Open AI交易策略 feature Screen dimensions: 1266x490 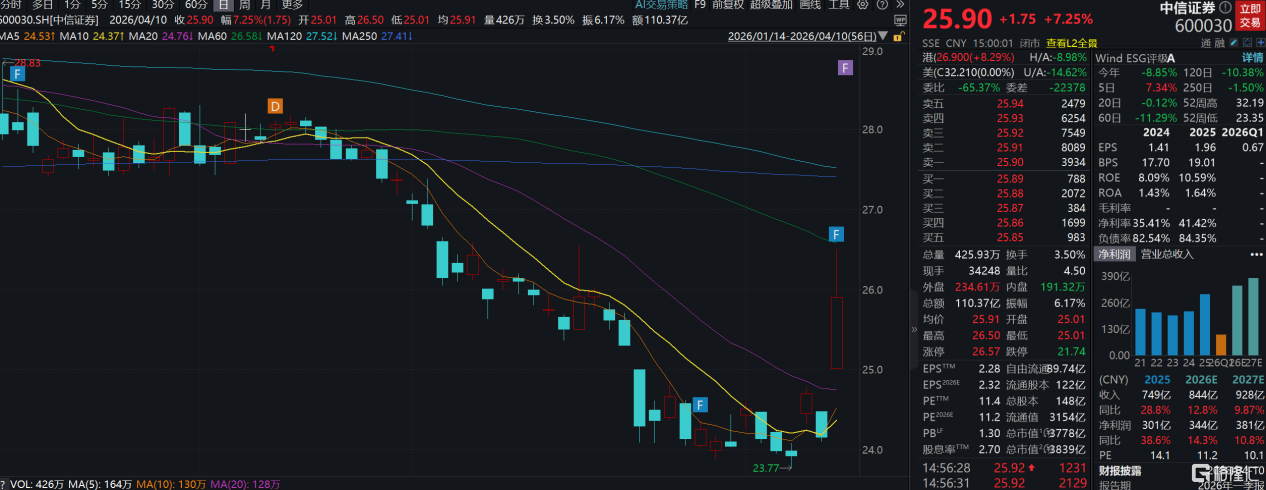(x=661, y=5)
